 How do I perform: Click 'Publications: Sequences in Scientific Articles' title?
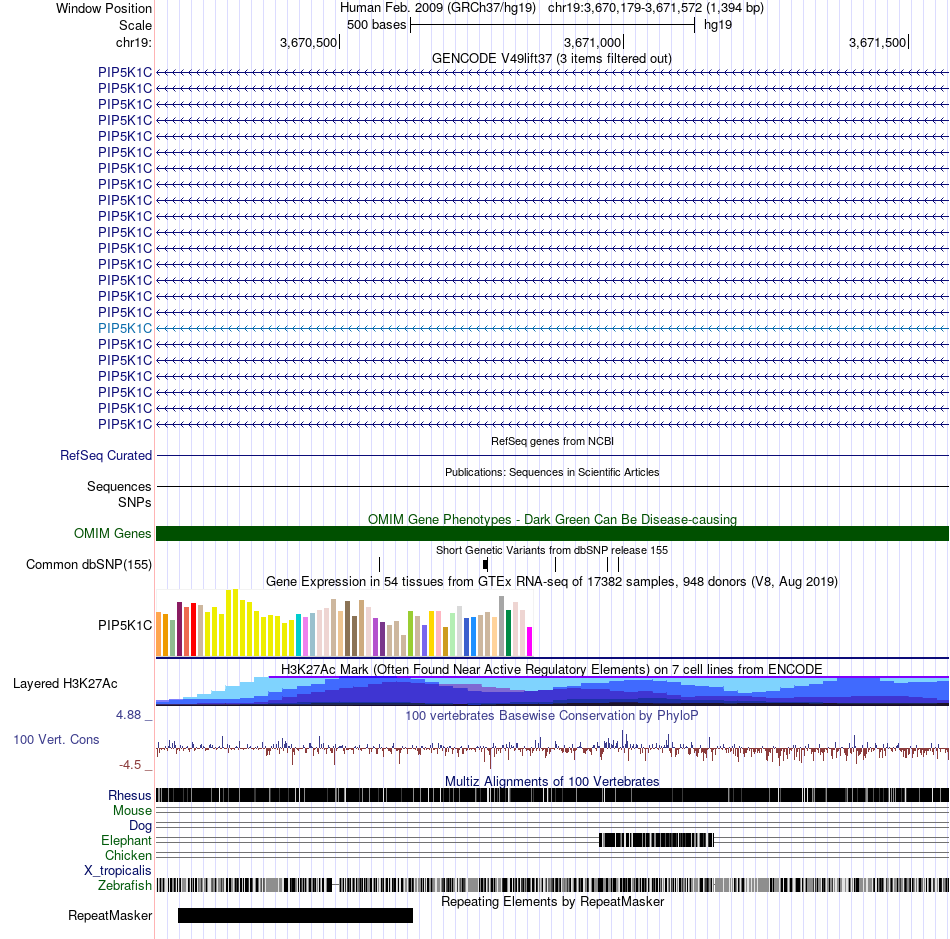(x=552, y=473)
